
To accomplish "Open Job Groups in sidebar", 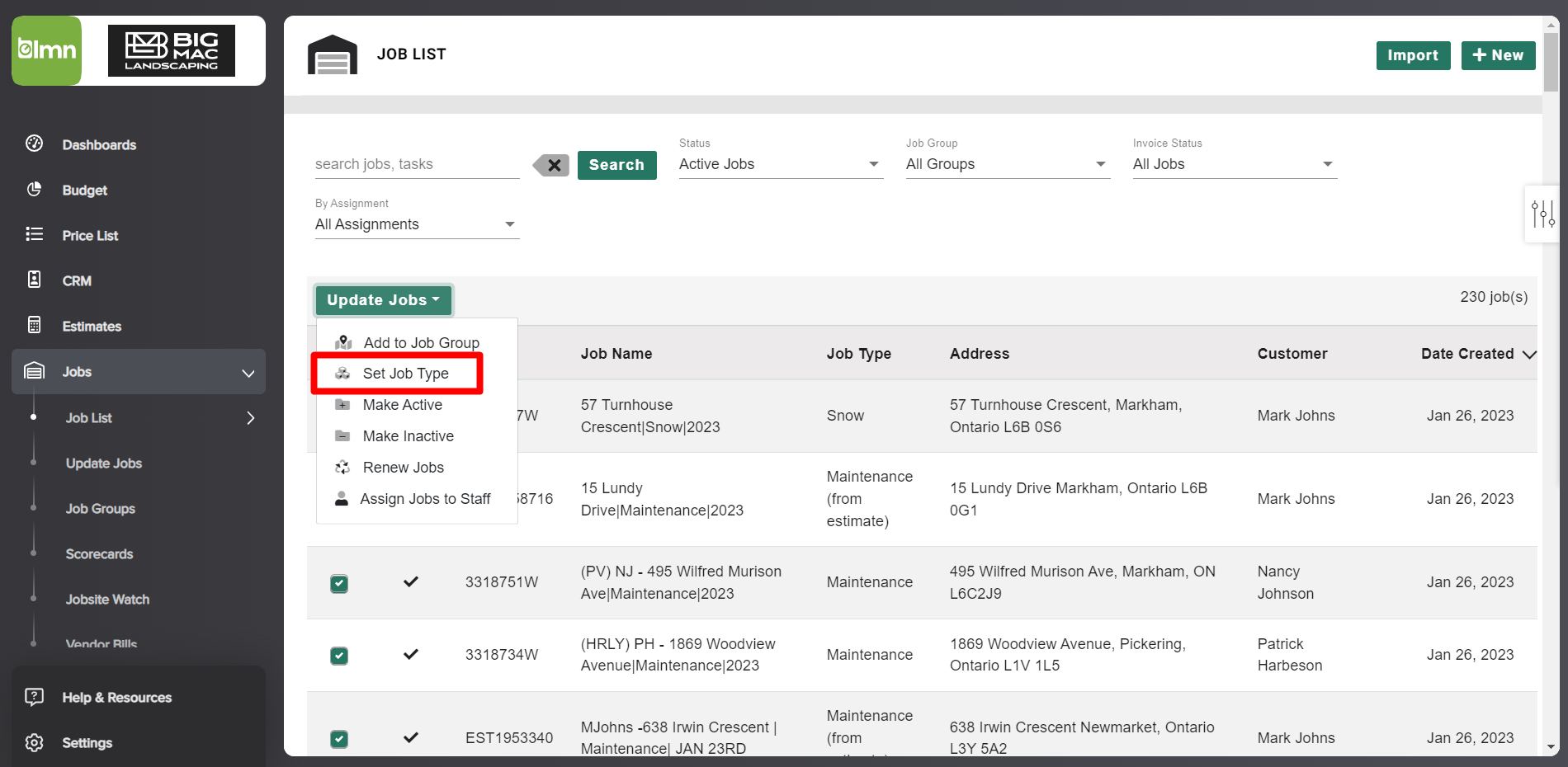I will [101, 509].
